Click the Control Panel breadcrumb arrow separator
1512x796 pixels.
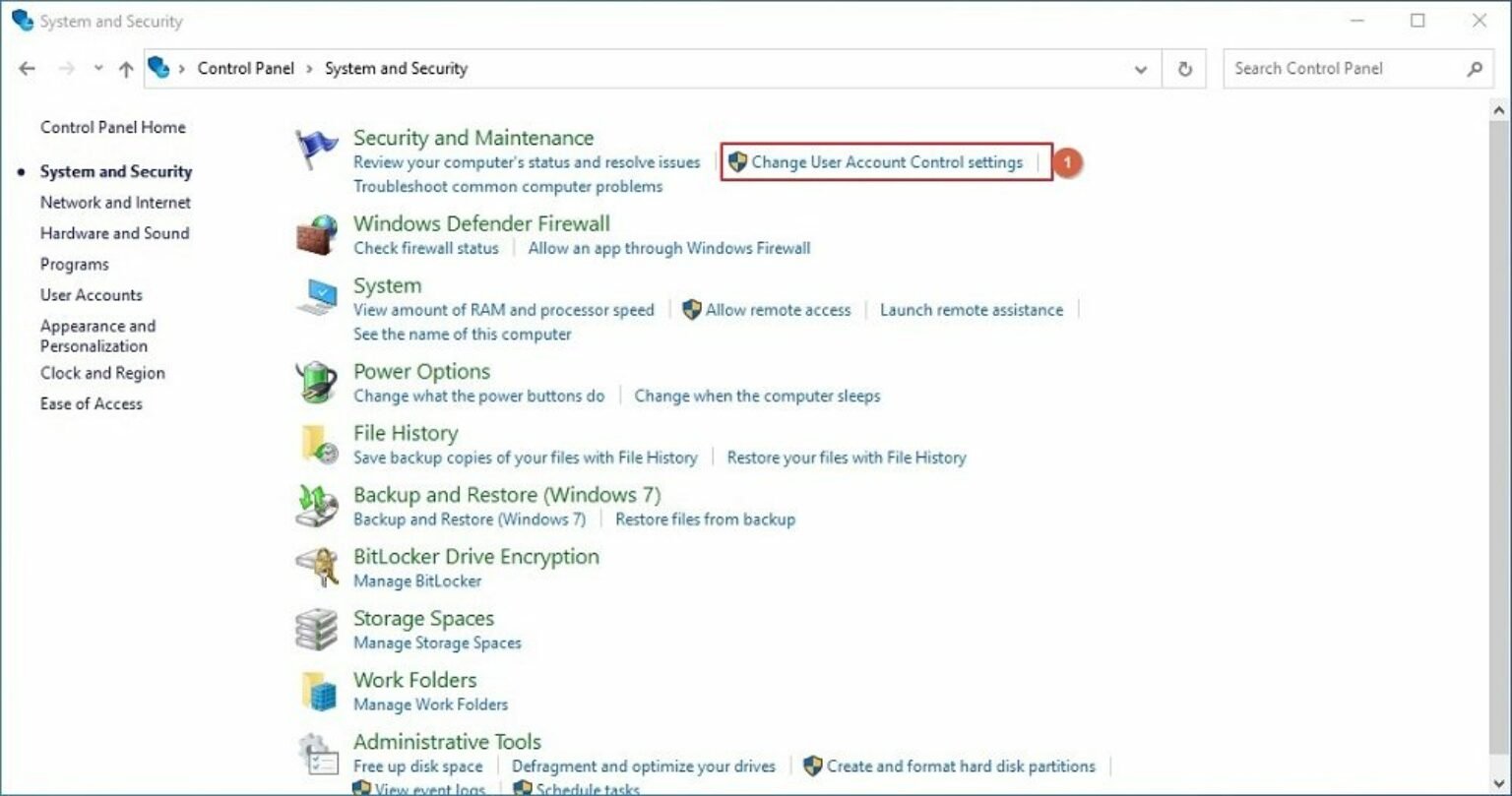(308, 68)
